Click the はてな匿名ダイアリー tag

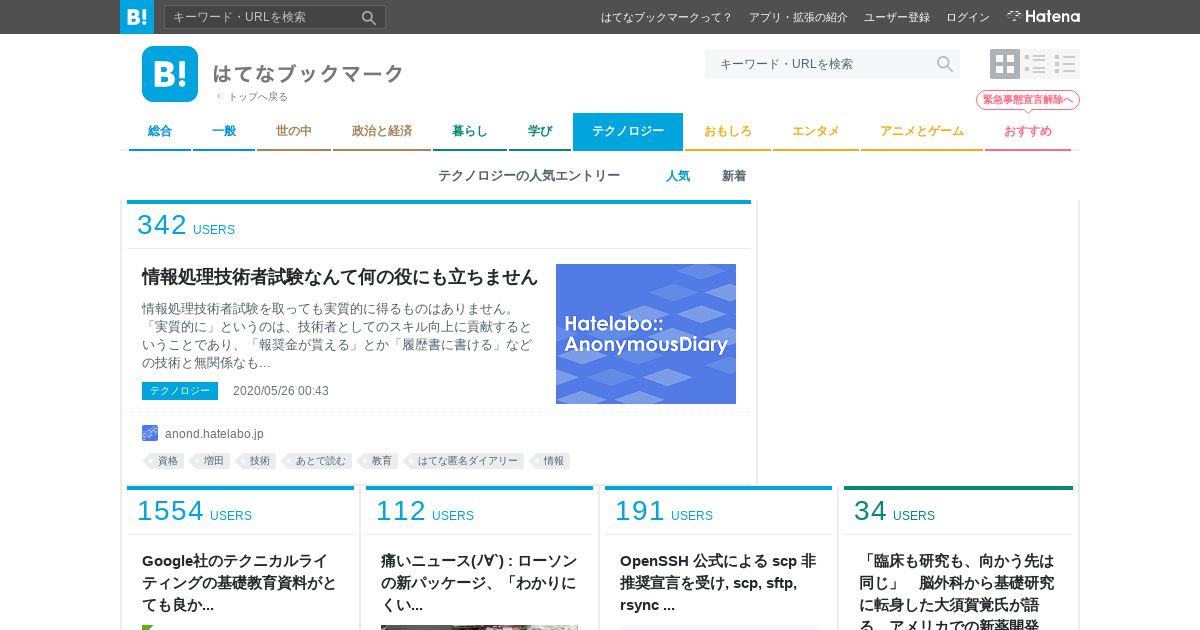(x=465, y=461)
